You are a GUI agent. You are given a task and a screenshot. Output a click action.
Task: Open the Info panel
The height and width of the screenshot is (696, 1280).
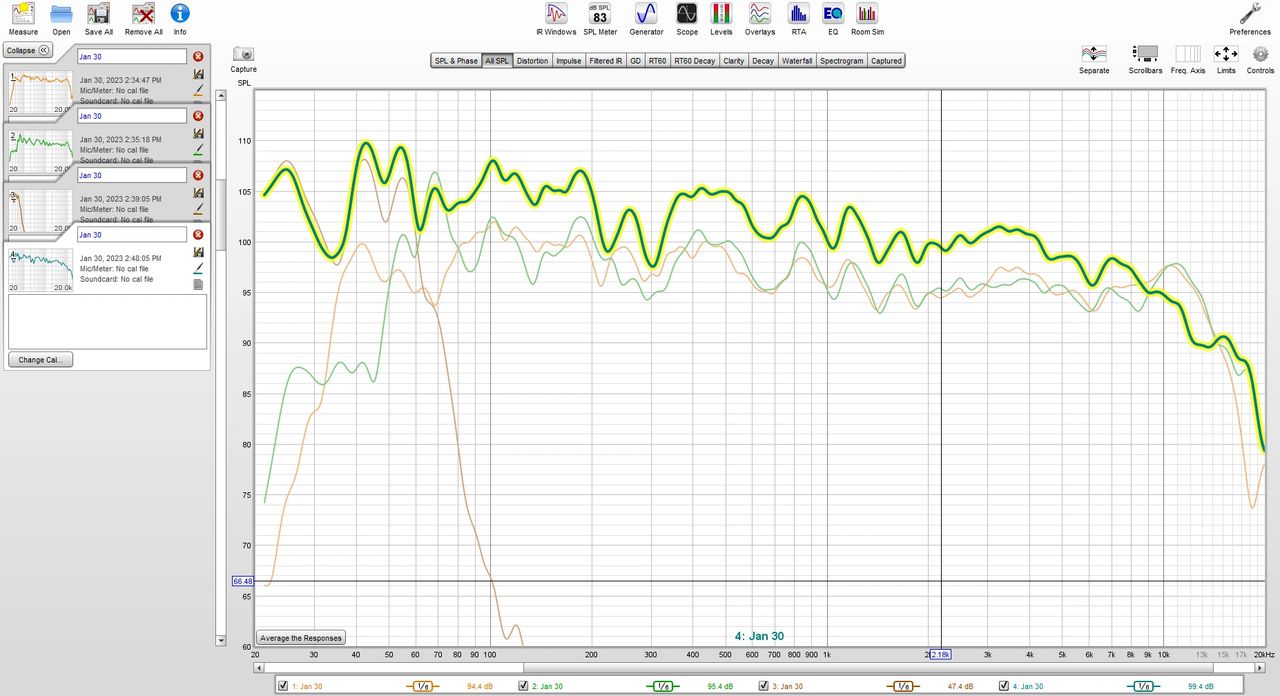[x=180, y=19]
